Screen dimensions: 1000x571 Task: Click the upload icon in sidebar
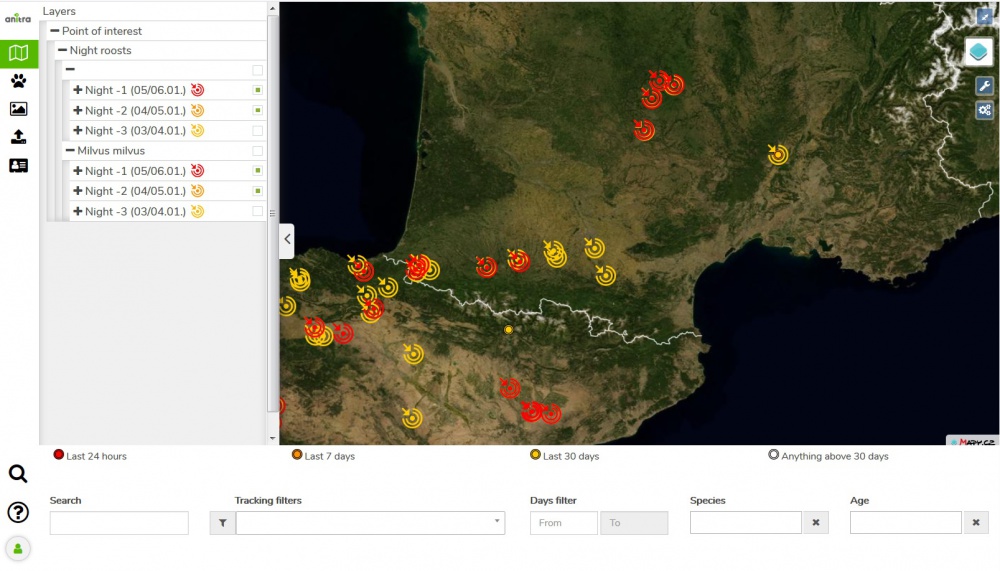pos(18,137)
